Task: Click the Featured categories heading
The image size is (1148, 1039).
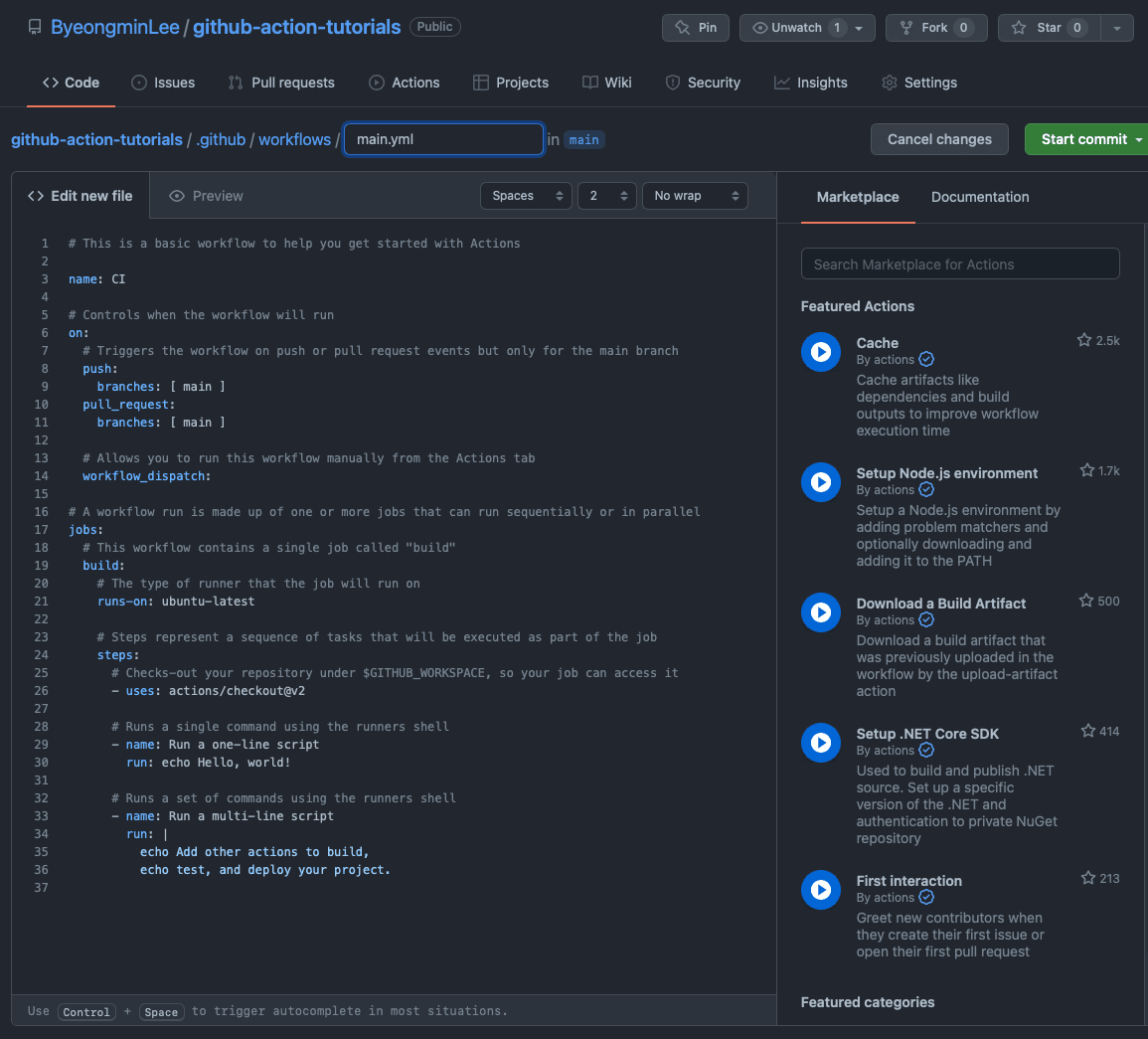Action: click(867, 1001)
